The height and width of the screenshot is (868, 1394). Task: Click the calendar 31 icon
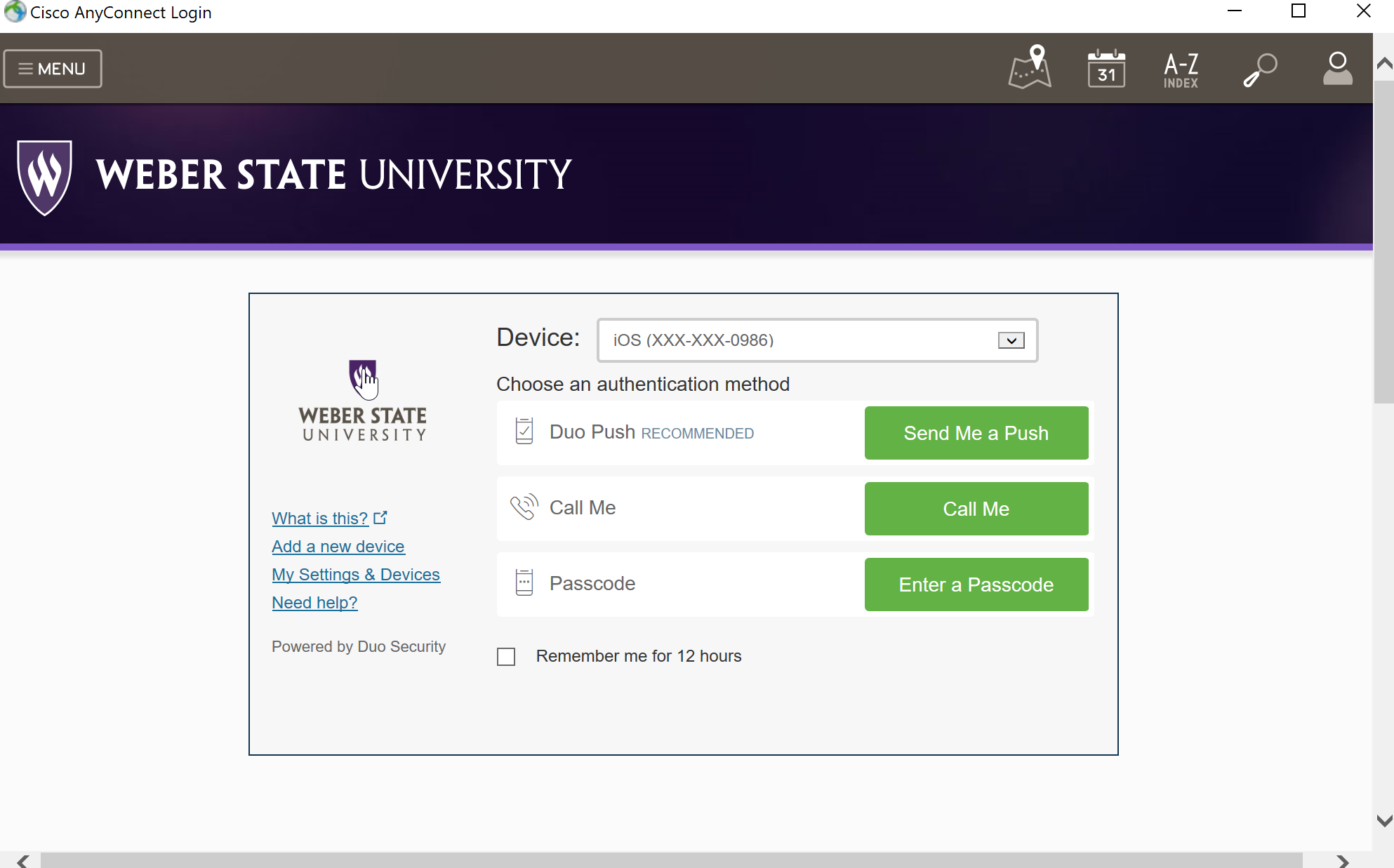pyautogui.click(x=1106, y=69)
